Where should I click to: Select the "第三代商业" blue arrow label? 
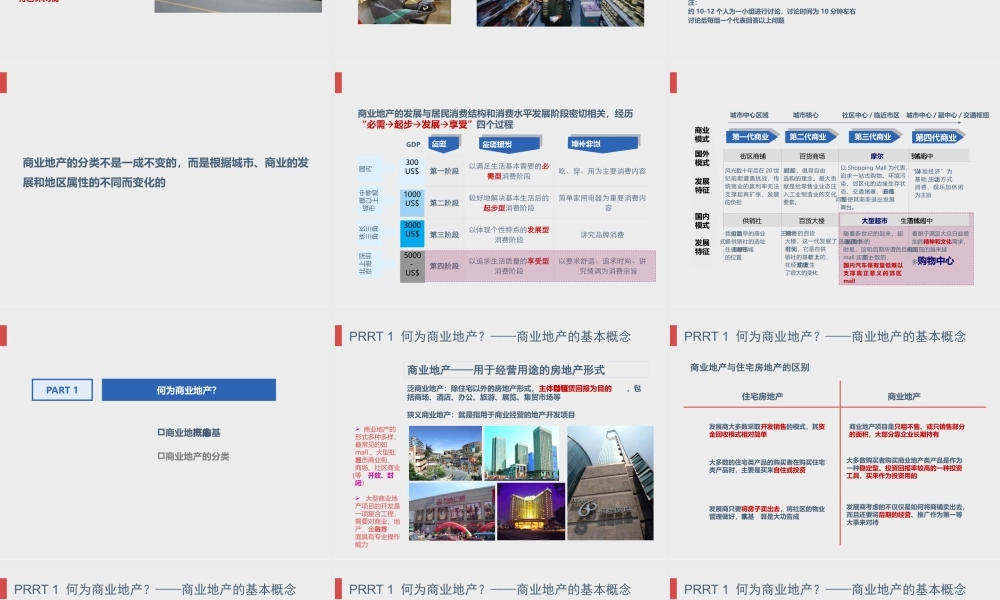point(874,136)
